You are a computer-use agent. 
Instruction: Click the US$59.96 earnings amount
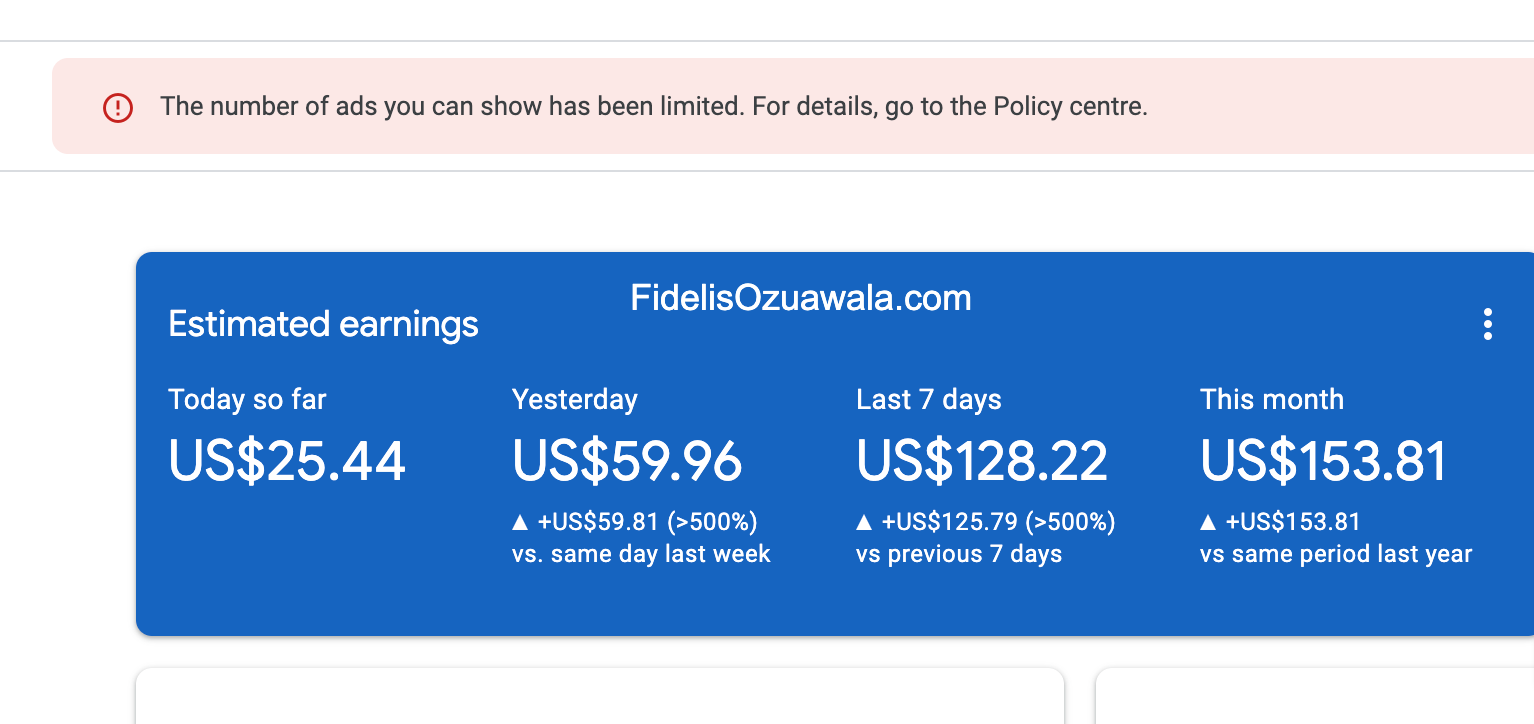627,461
